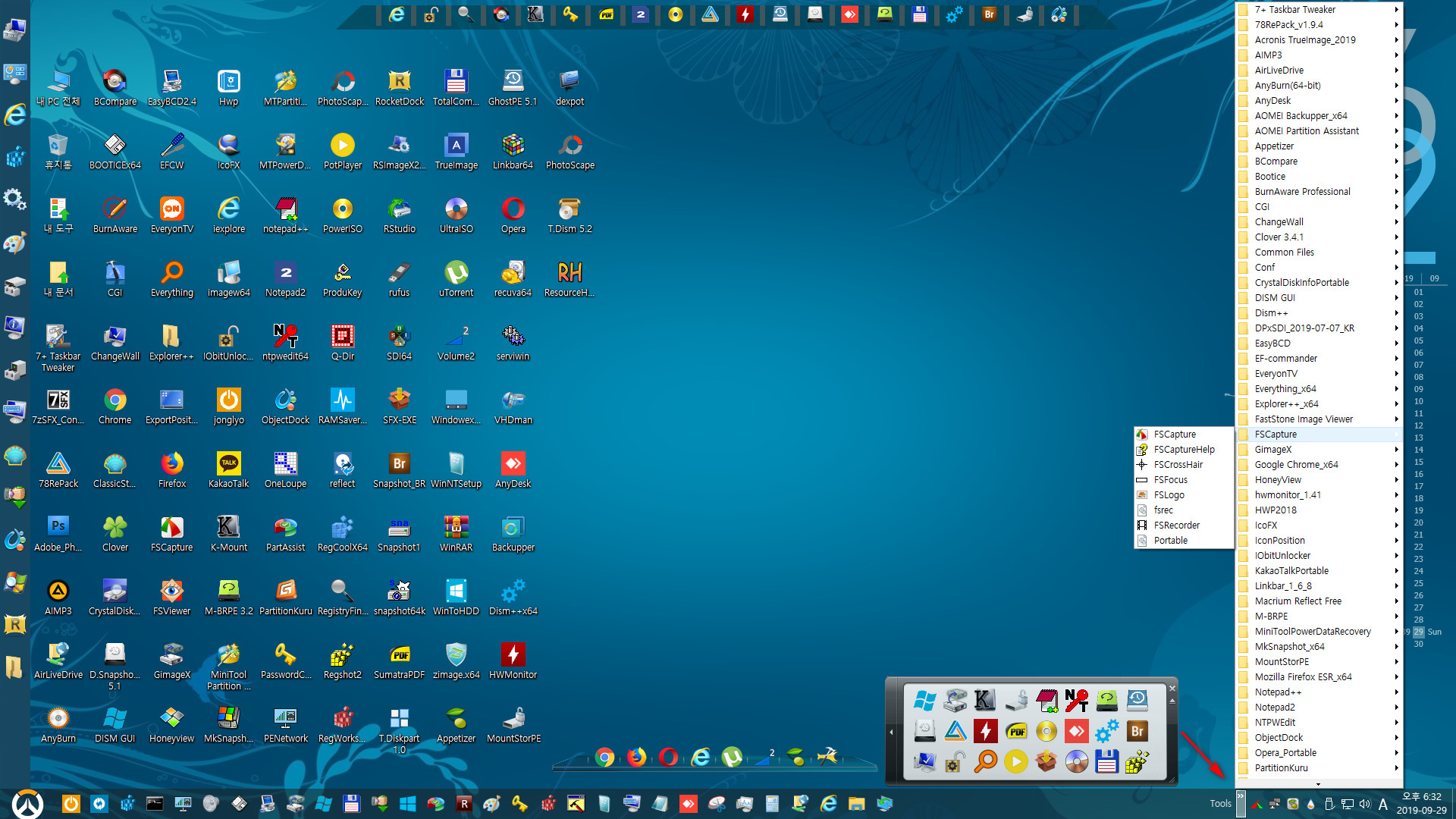
Task: Click the volume icon in system tray
Action: (x=1365, y=804)
